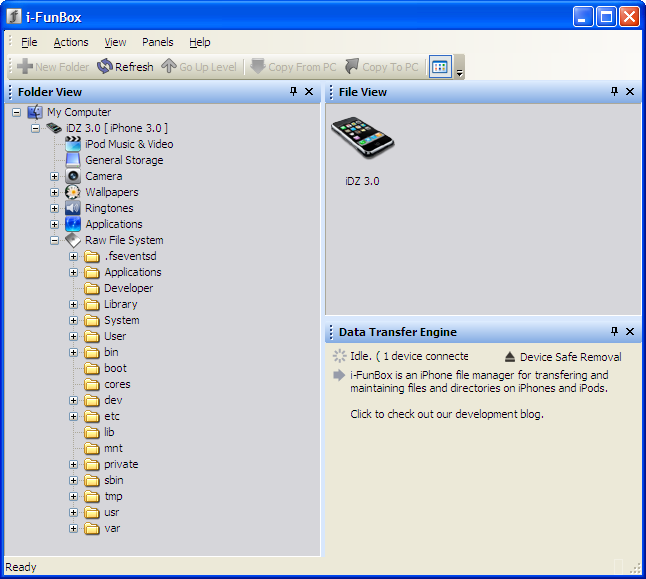This screenshot has width=646, height=579.
Task: Pin the File View panel
Action: coord(614,91)
